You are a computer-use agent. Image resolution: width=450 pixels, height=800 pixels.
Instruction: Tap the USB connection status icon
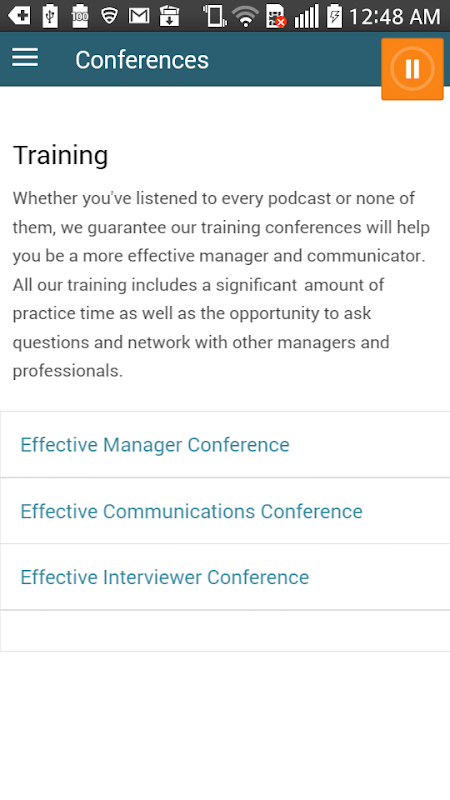[x=50, y=15]
